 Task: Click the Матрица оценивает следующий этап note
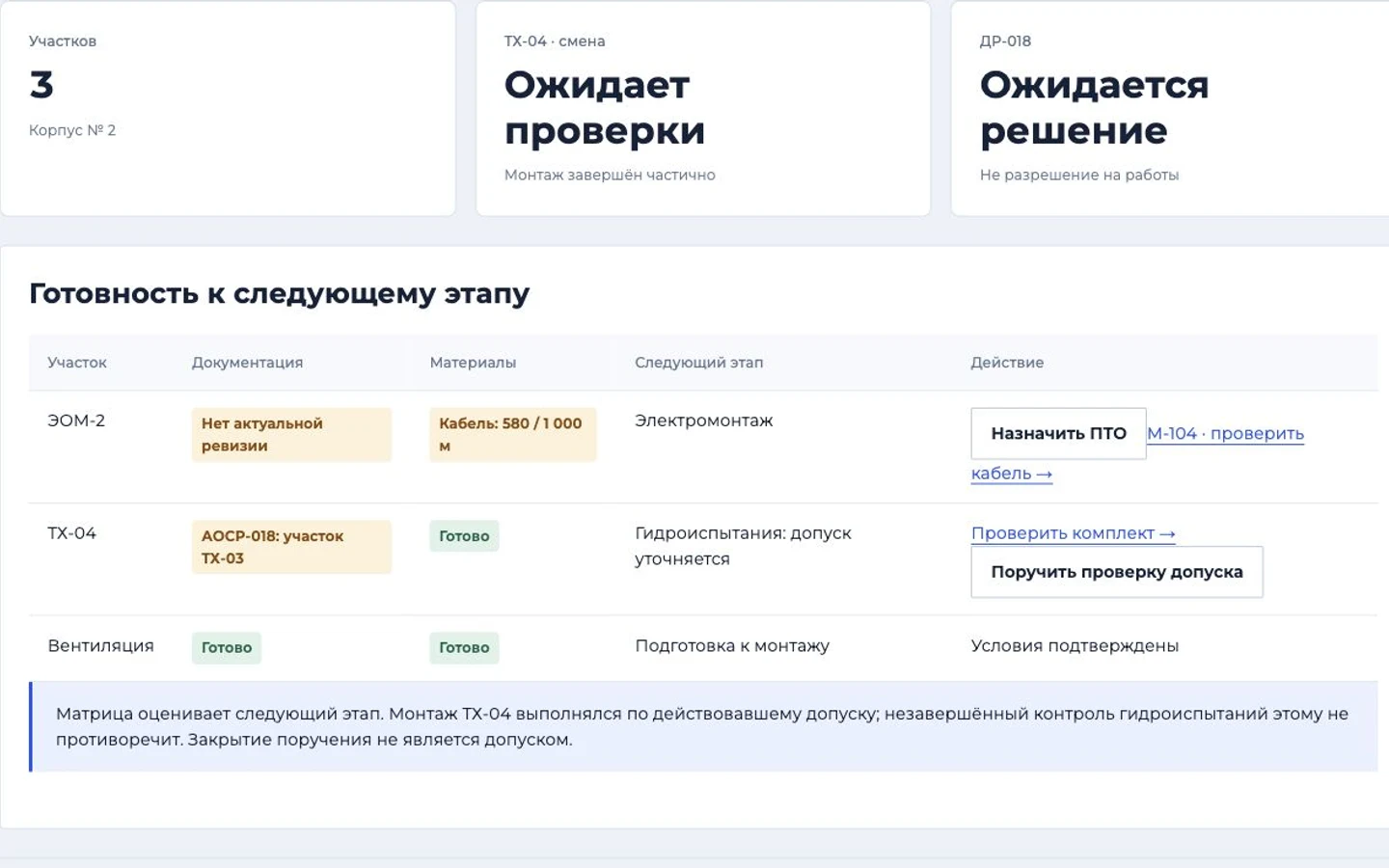click(703, 727)
